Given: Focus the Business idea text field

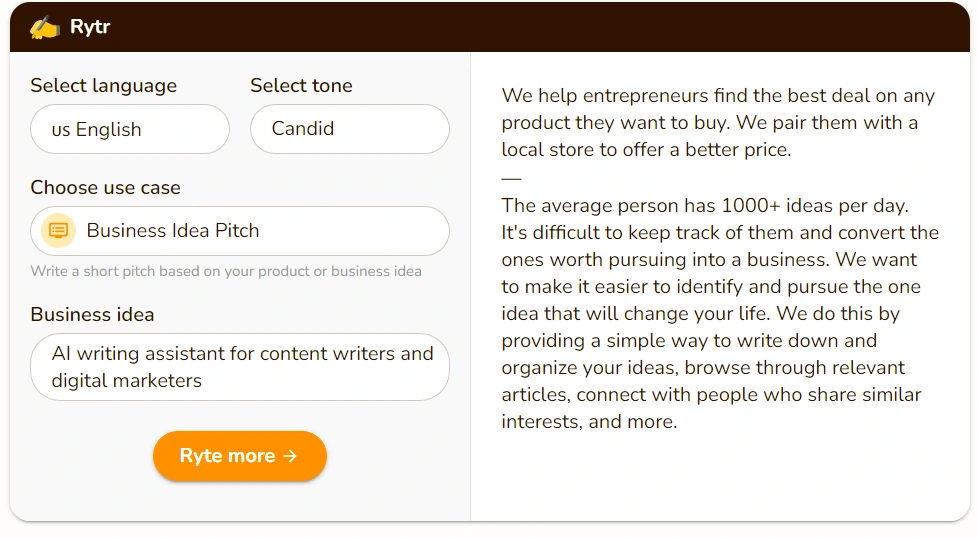Looking at the screenshot, I should coord(240,367).
